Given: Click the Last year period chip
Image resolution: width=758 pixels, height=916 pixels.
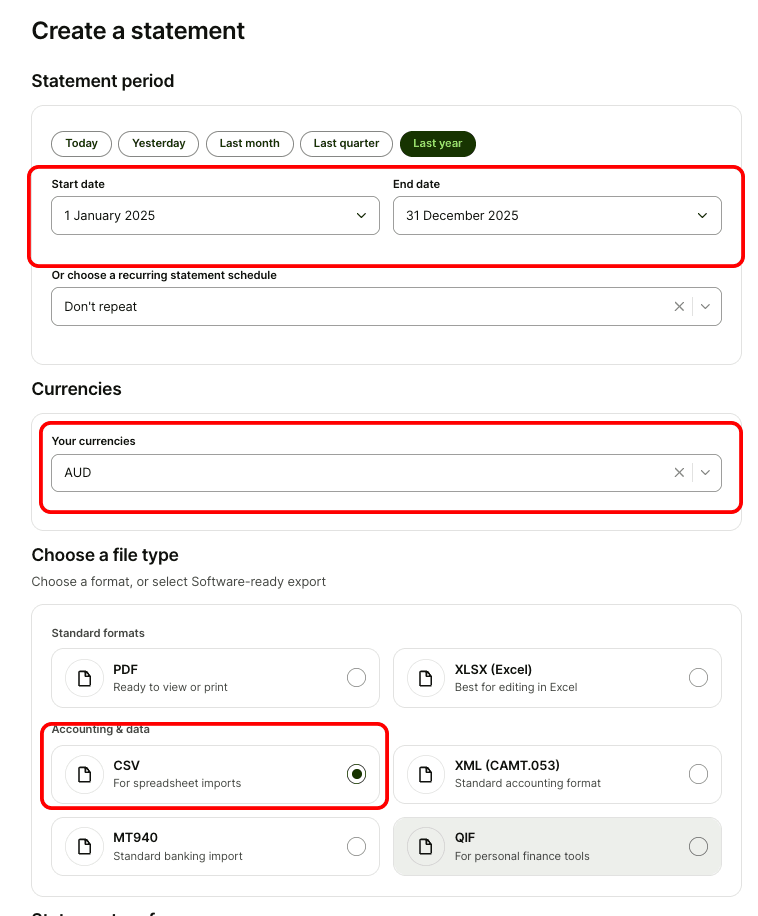Looking at the screenshot, I should click(x=437, y=144).
